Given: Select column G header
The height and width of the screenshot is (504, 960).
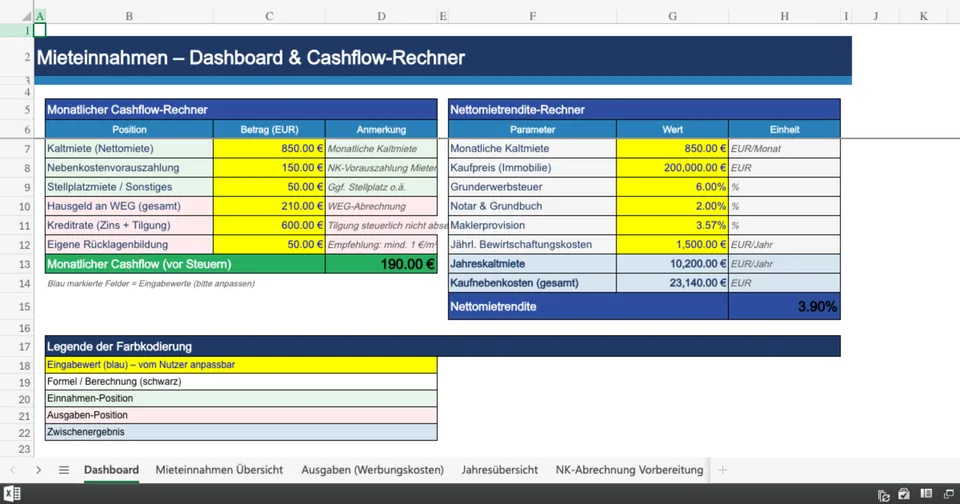Looking at the screenshot, I should pyautogui.click(x=672, y=17).
